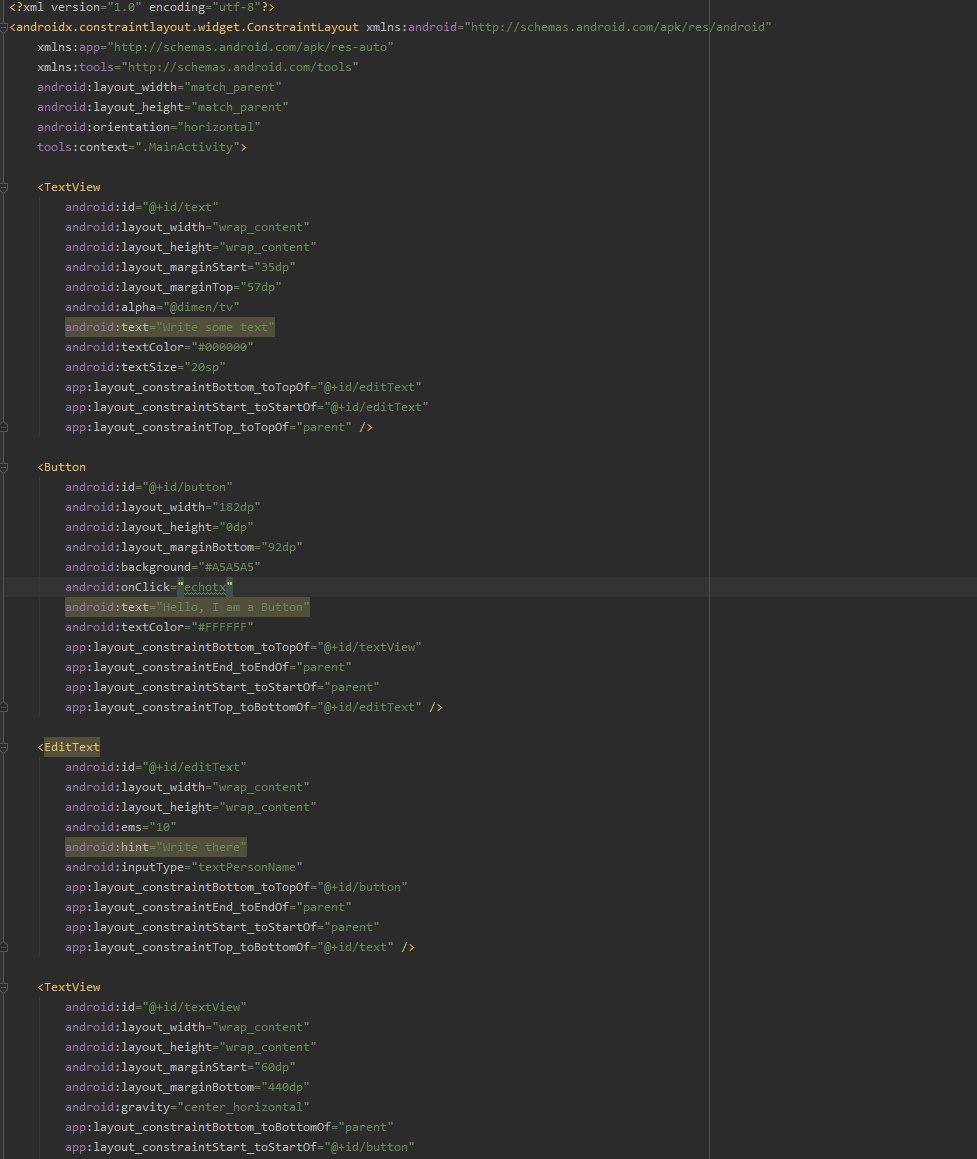Image resolution: width=977 pixels, height=1159 pixels.
Task: Click fold end marker on constraintTop_toBottomOf="@+id/text" line
Action: coord(4,948)
